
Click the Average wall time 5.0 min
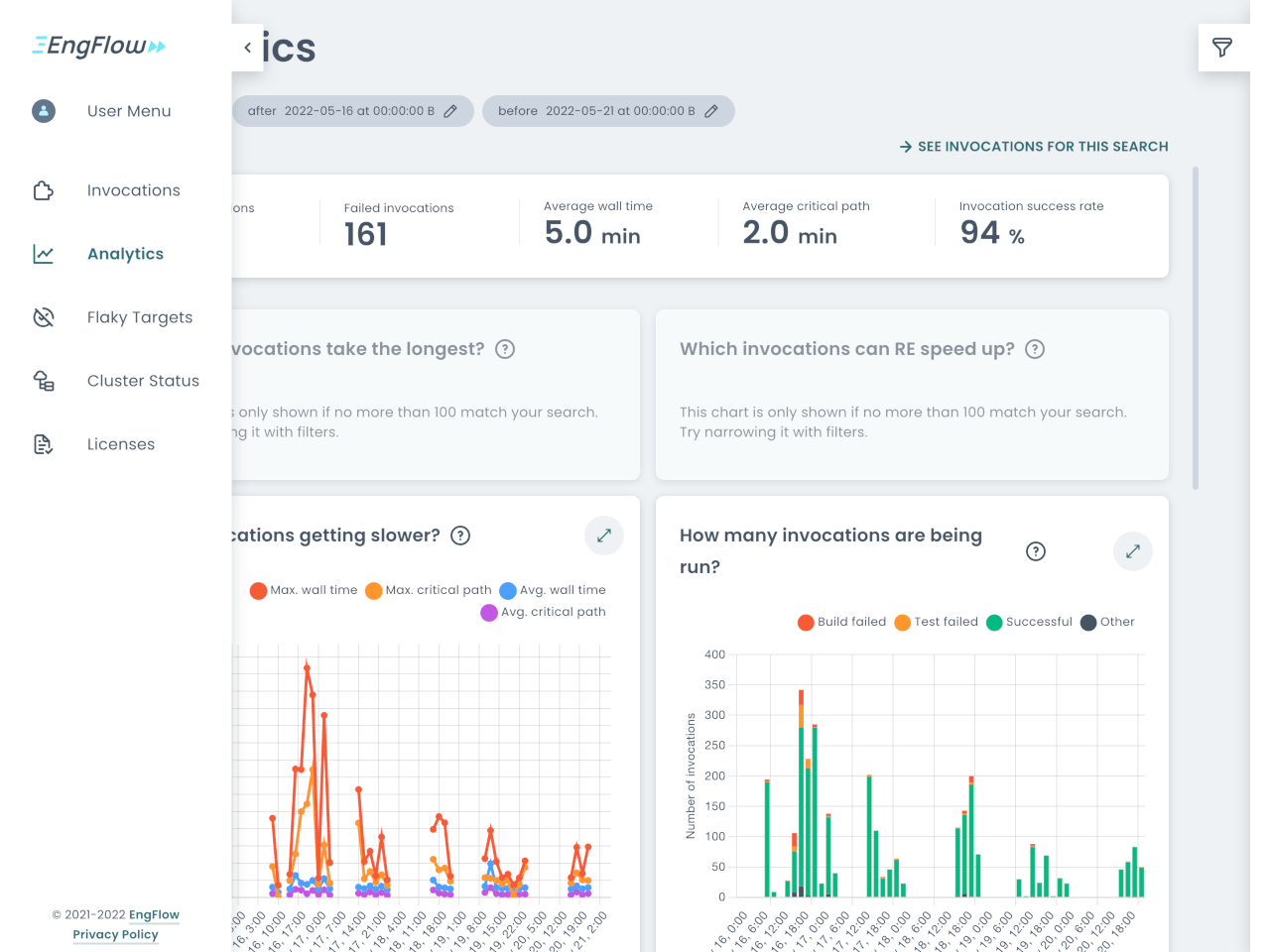(x=592, y=233)
